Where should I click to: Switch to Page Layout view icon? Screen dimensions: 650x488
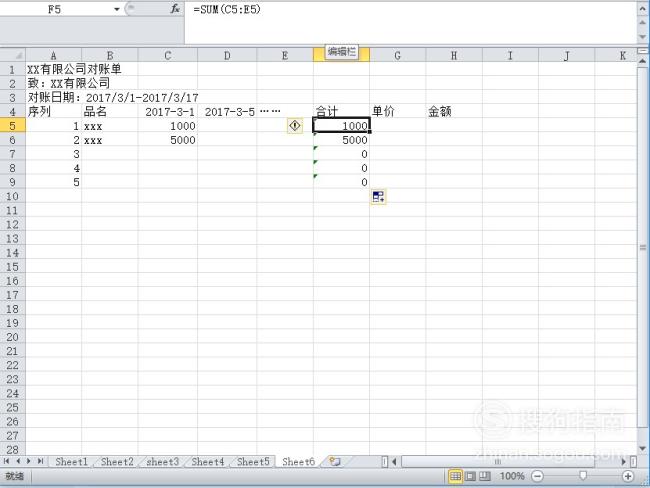pyautogui.click(x=470, y=476)
